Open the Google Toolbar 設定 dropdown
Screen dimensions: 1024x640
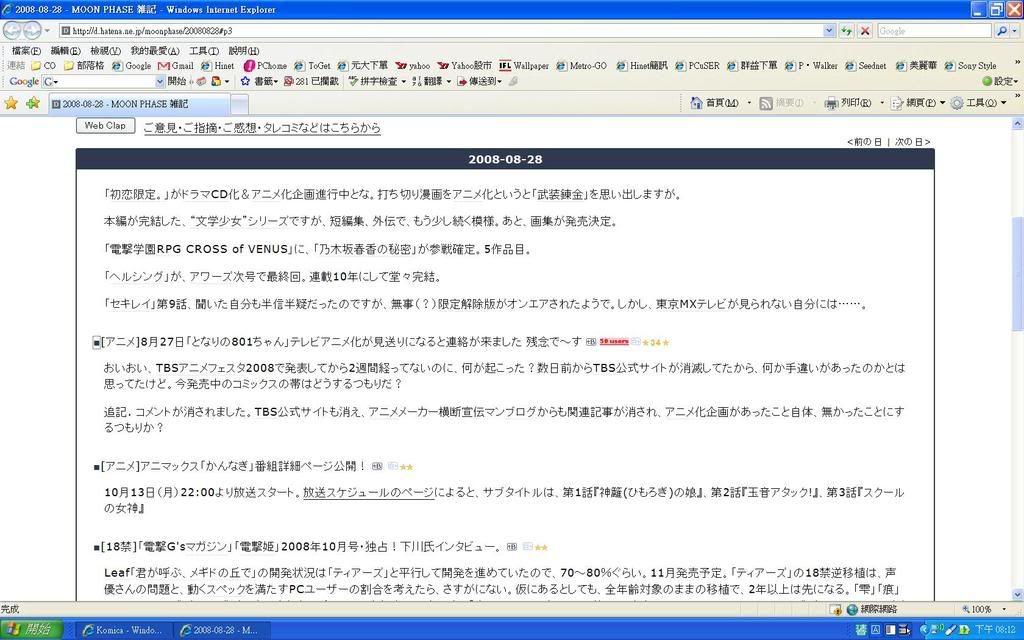pos(1000,82)
